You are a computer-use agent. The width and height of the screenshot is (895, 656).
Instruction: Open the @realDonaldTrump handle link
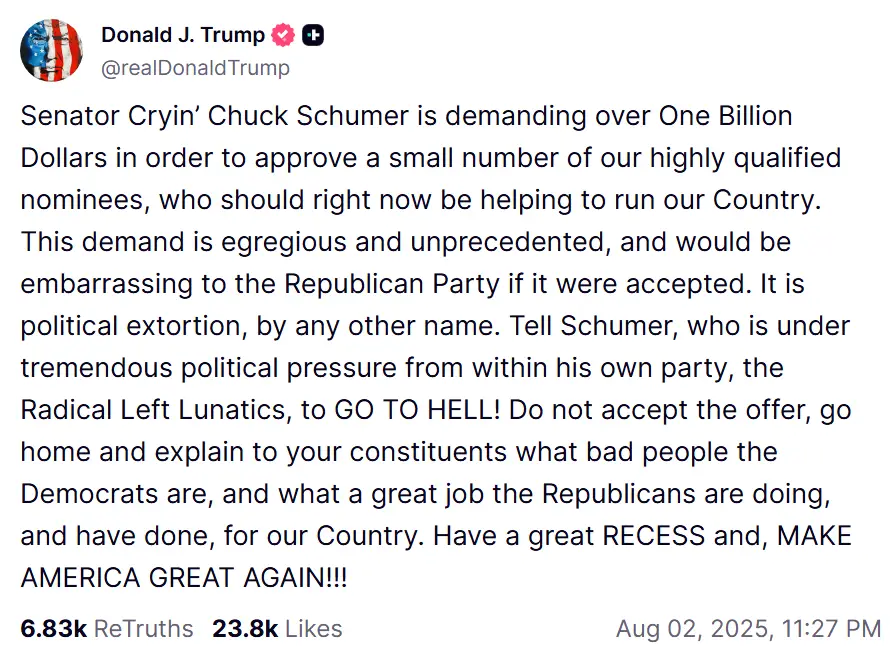[x=195, y=68]
